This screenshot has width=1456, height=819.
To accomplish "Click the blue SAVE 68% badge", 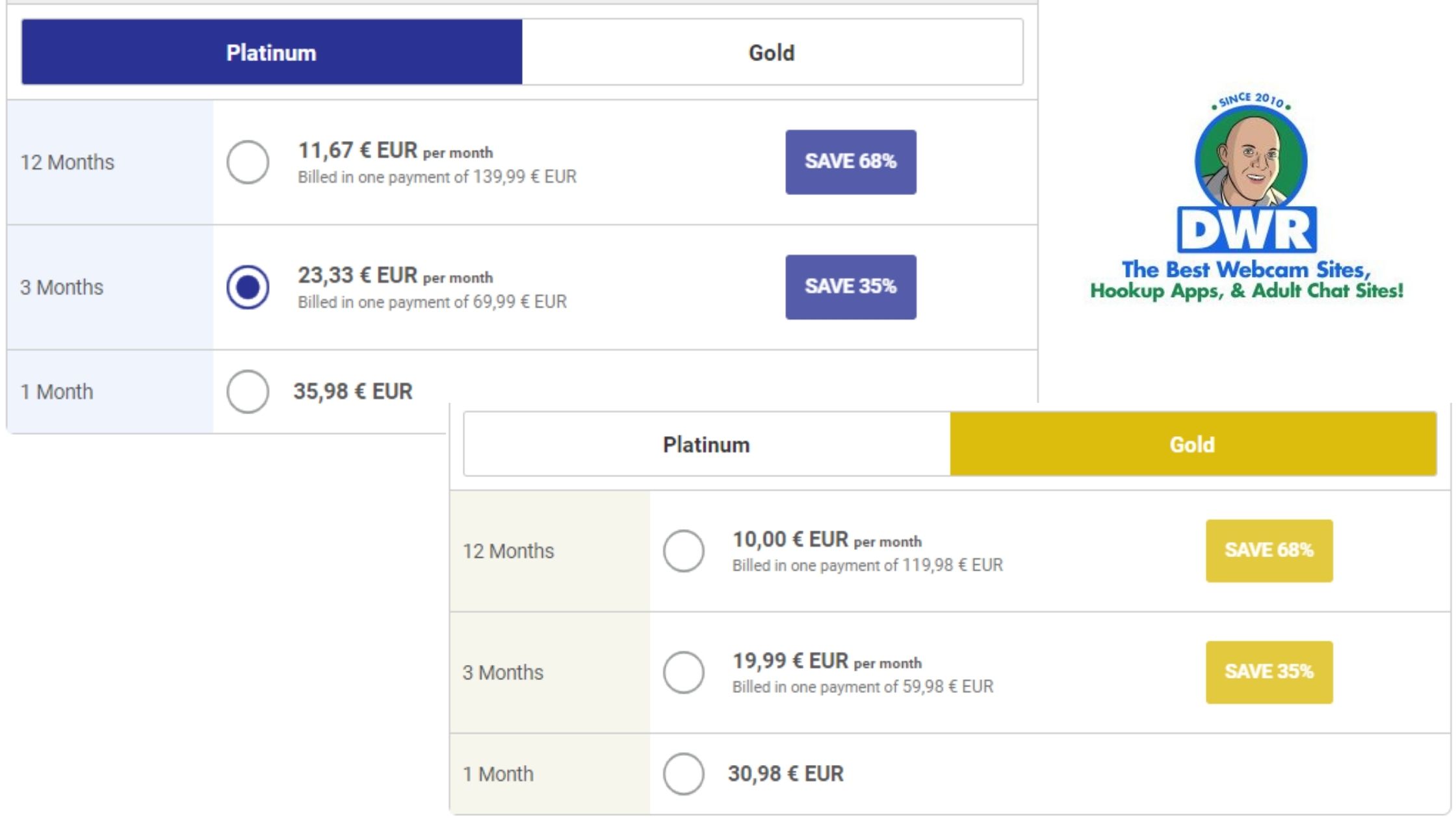I will [x=850, y=162].
